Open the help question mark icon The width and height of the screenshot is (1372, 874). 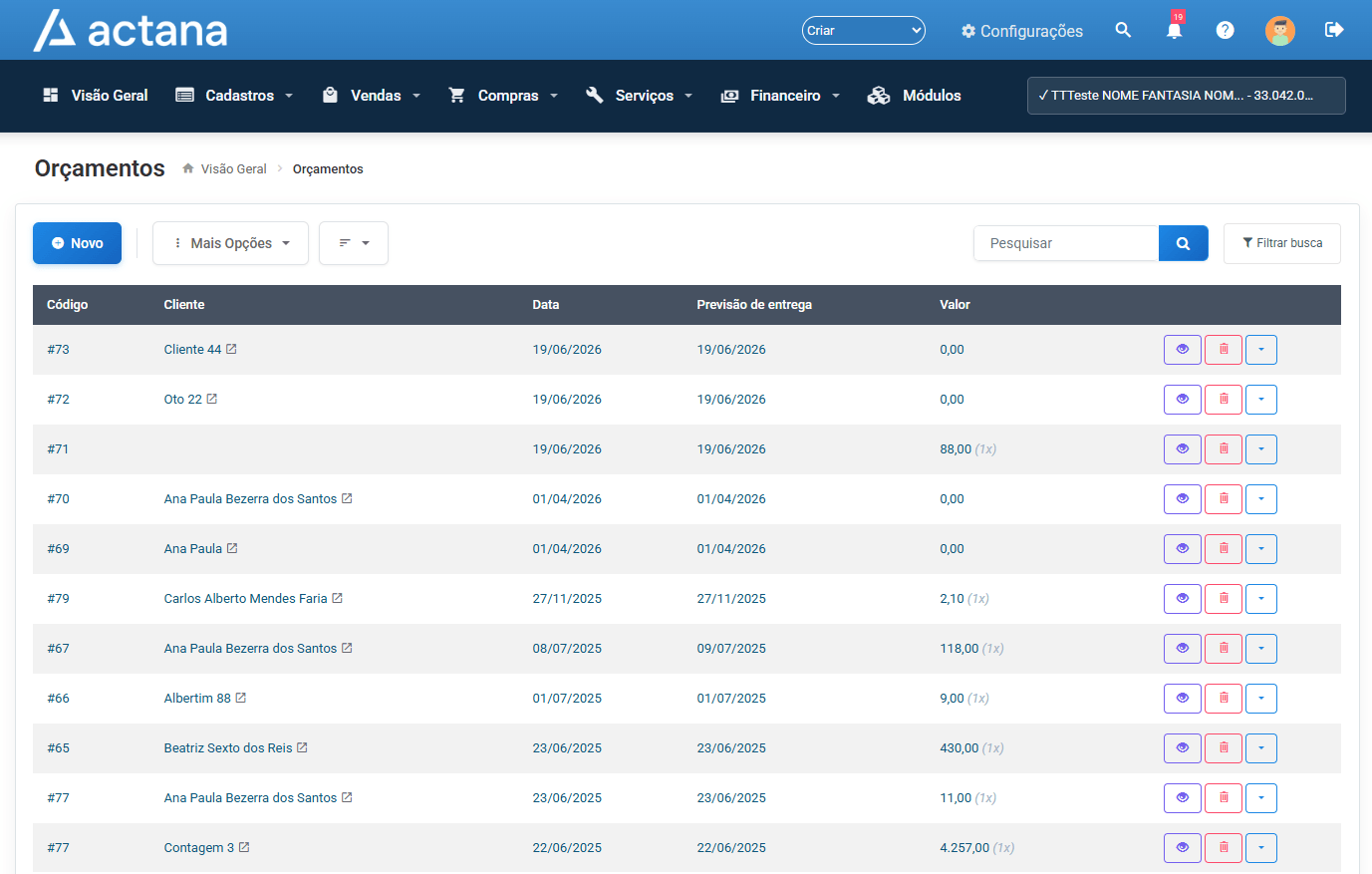pyautogui.click(x=1226, y=30)
